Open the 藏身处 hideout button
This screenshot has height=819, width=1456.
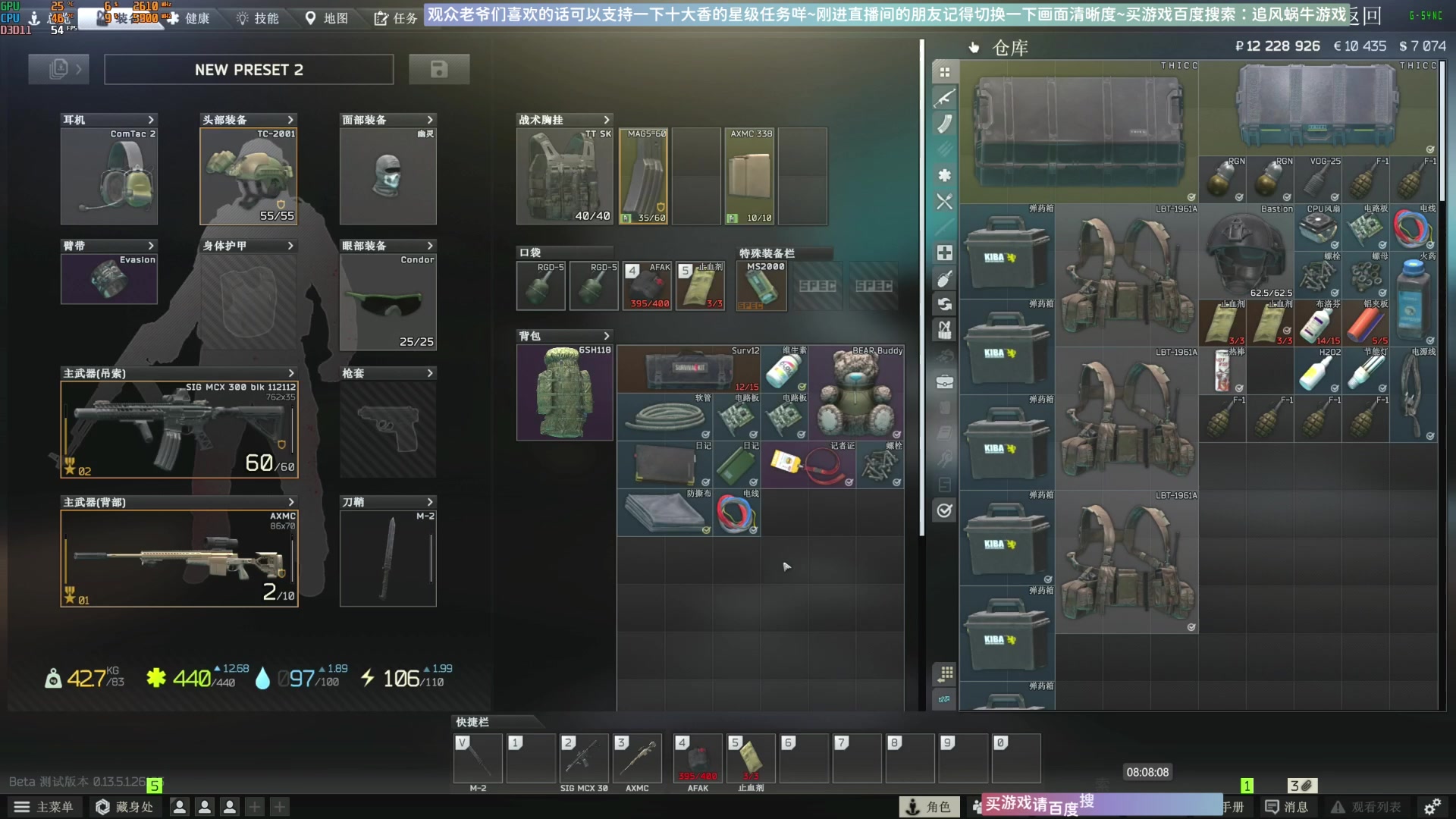(124, 807)
